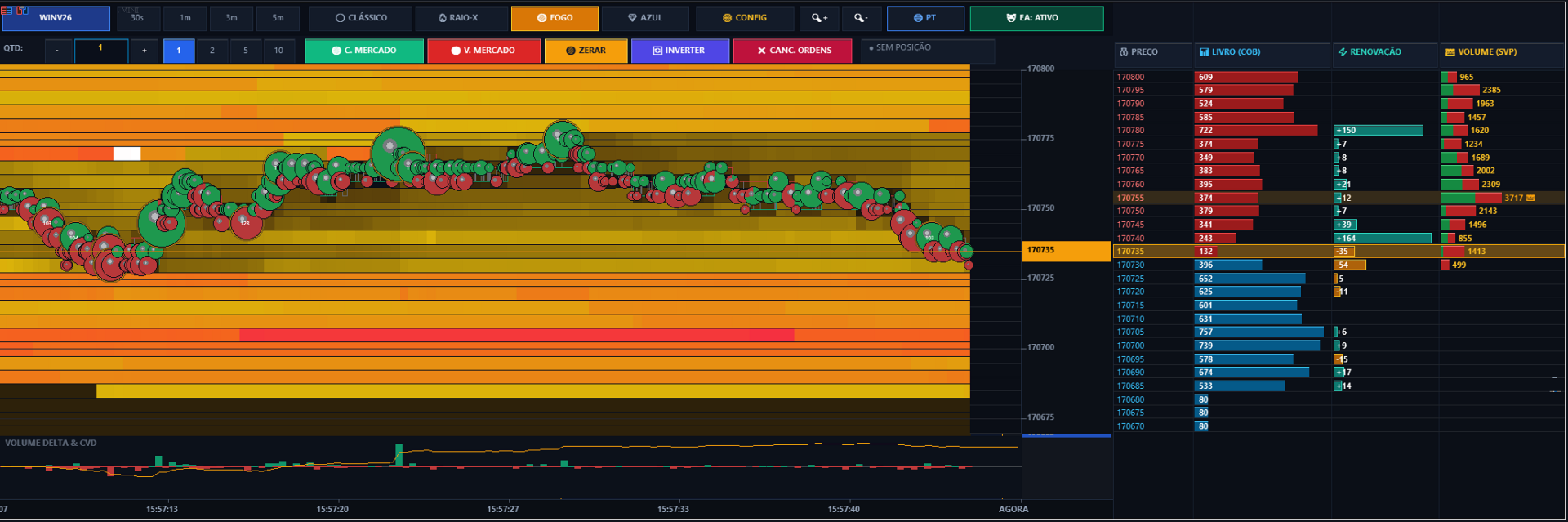The height and width of the screenshot is (522, 1568).
Task: Activate the AZUL diamond theme button
Action: [x=644, y=18]
